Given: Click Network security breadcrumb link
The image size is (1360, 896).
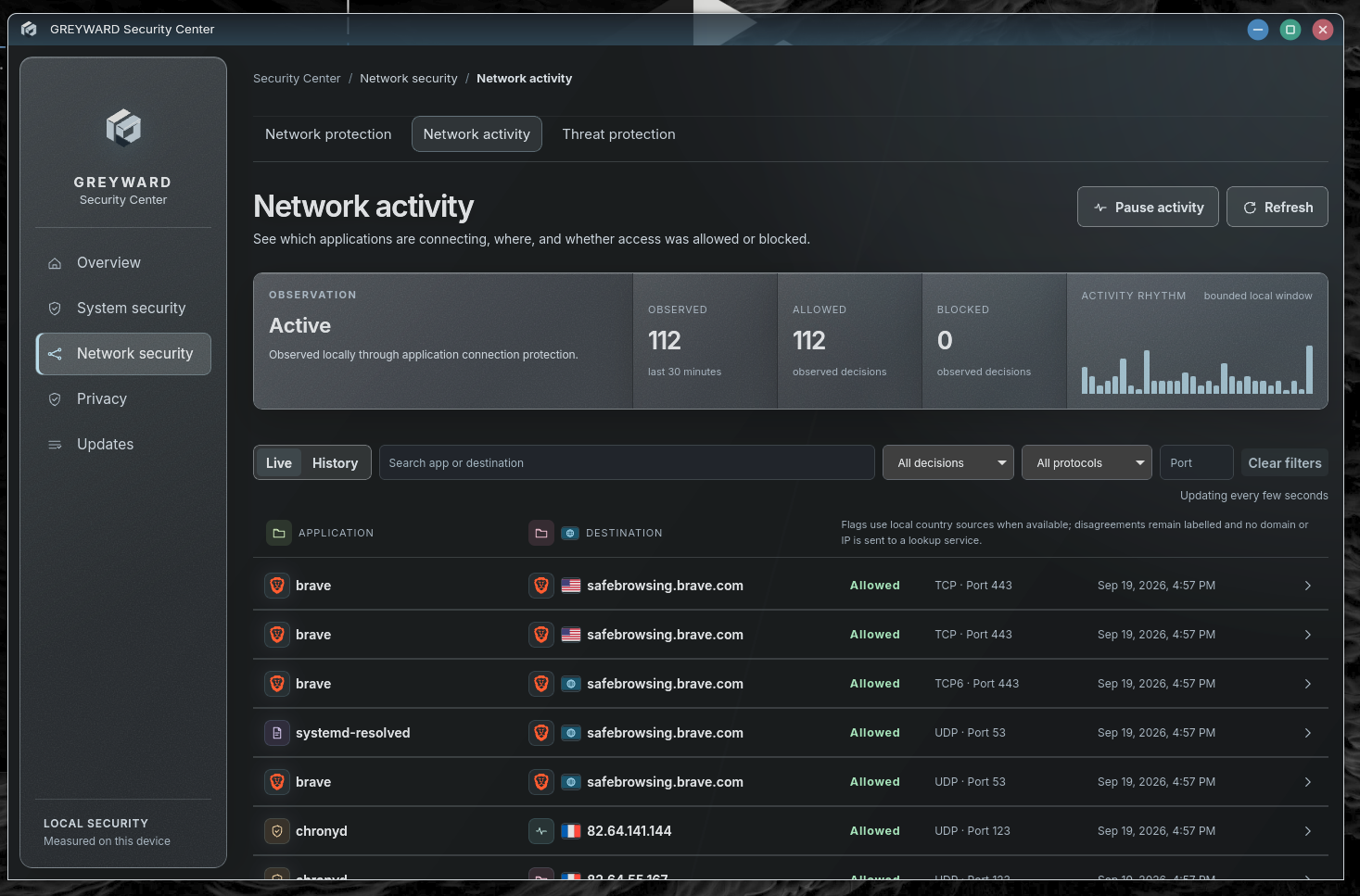Looking at the screenshot, I should (409, 79).
